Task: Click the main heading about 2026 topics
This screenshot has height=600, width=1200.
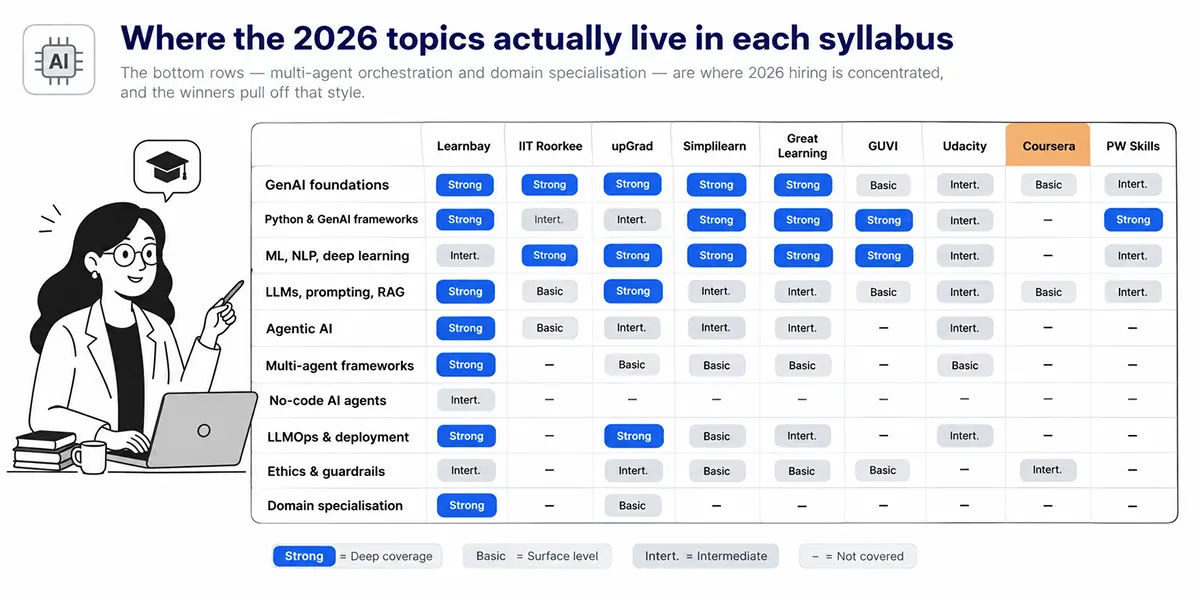Action: pyautogui.click(x=537, y=39)
